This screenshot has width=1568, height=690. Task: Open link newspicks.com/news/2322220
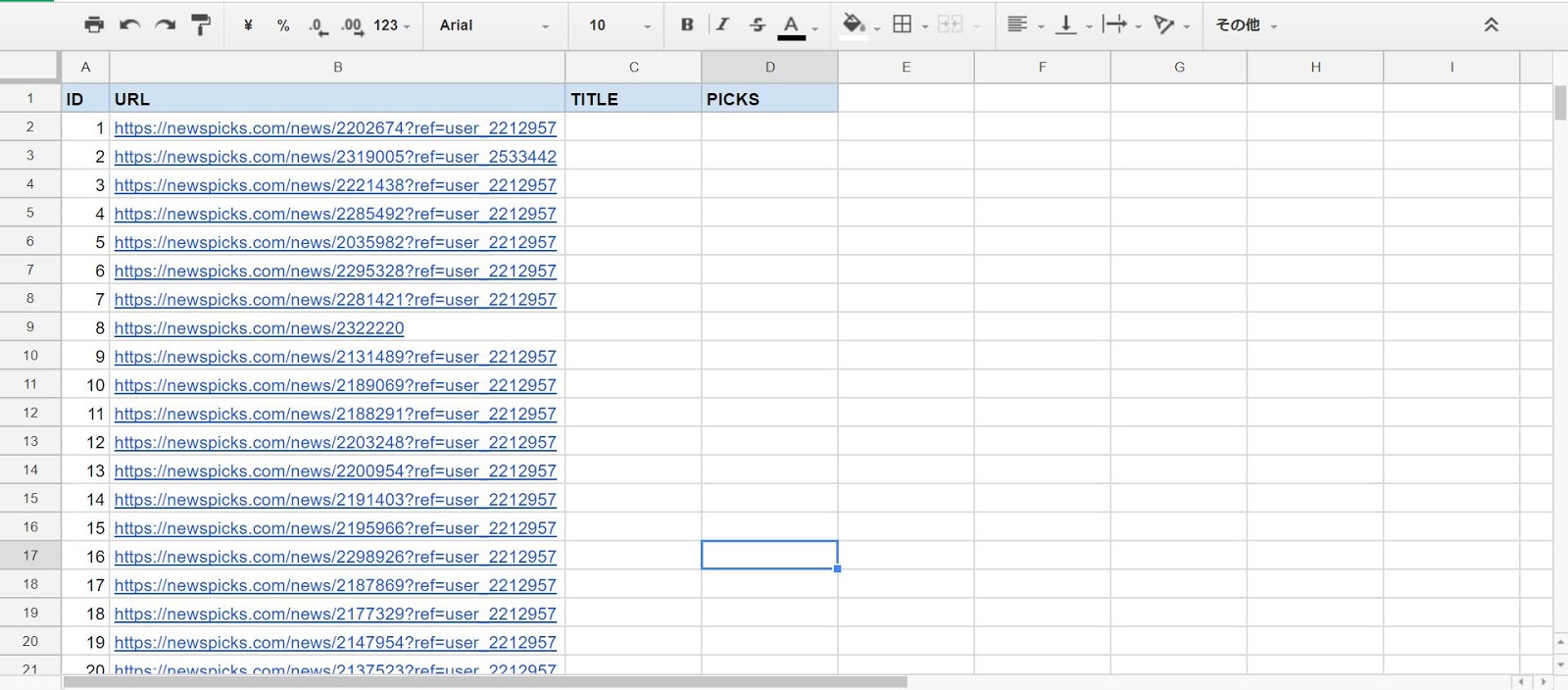[x=259, y=328]
